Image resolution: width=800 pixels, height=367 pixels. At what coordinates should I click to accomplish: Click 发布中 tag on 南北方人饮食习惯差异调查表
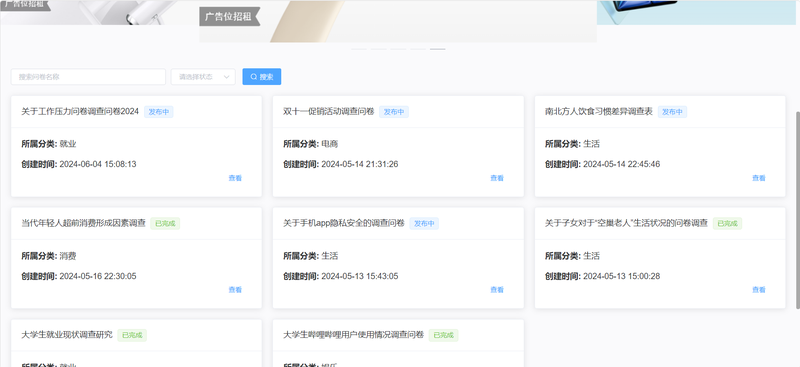tap(672, 112)
